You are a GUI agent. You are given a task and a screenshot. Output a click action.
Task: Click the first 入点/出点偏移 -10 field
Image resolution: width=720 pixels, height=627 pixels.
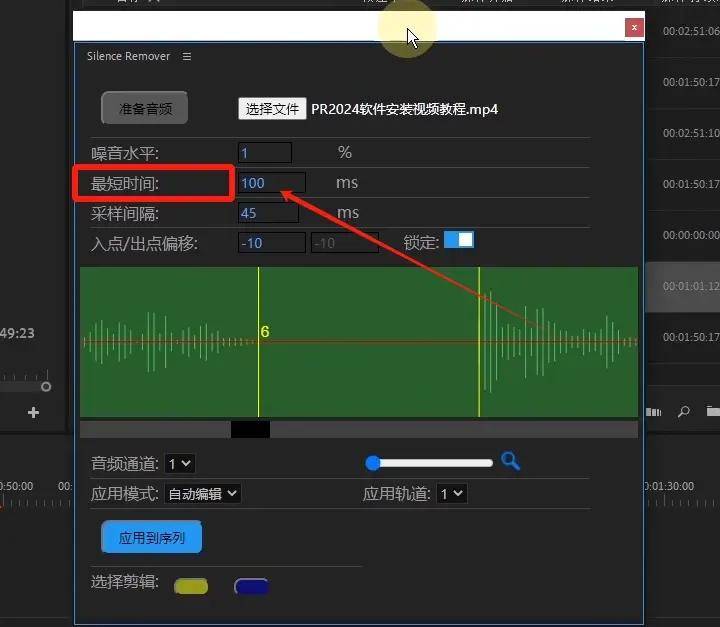coord(272,243)
